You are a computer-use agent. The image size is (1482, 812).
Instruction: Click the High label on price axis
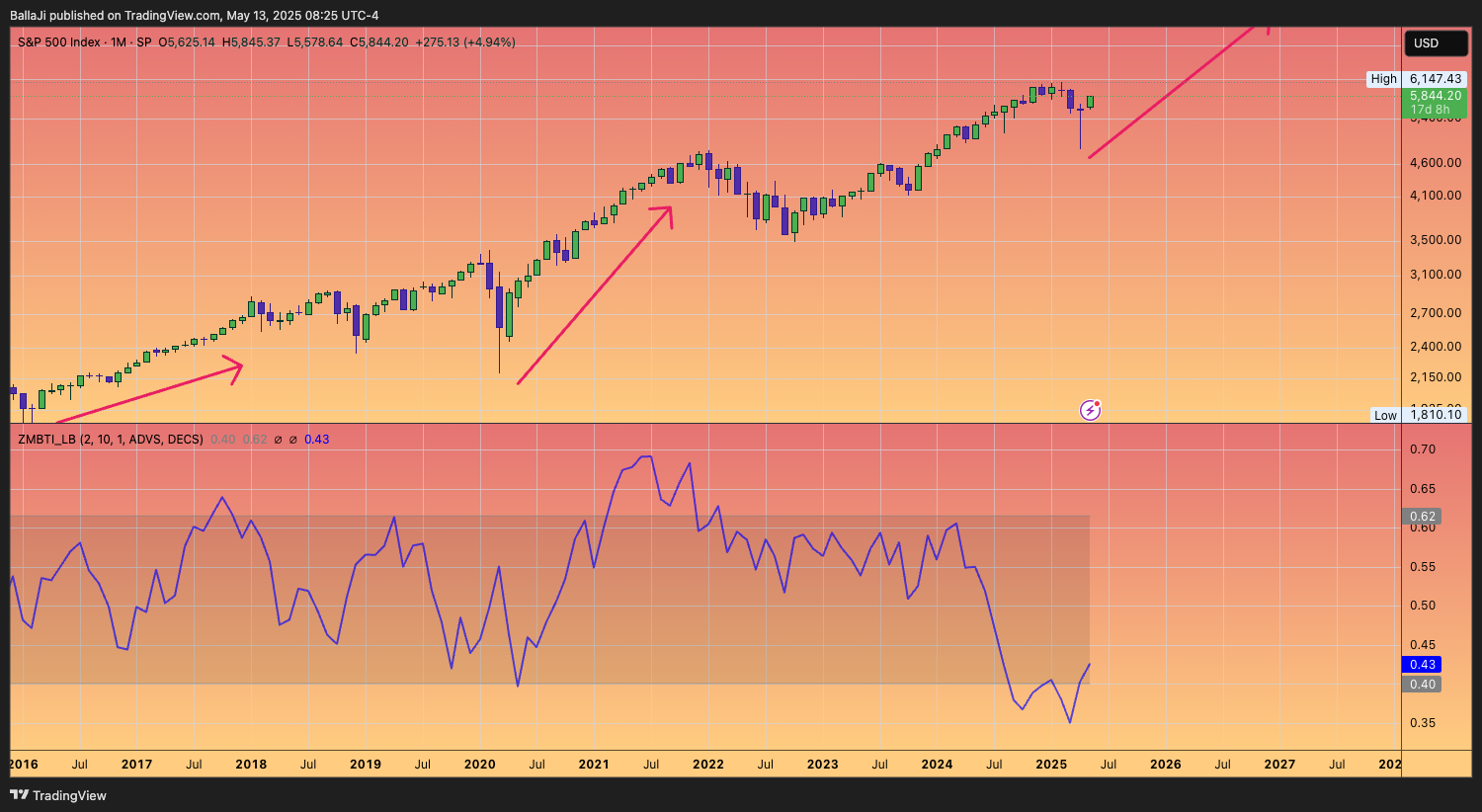click(1383, 79)
